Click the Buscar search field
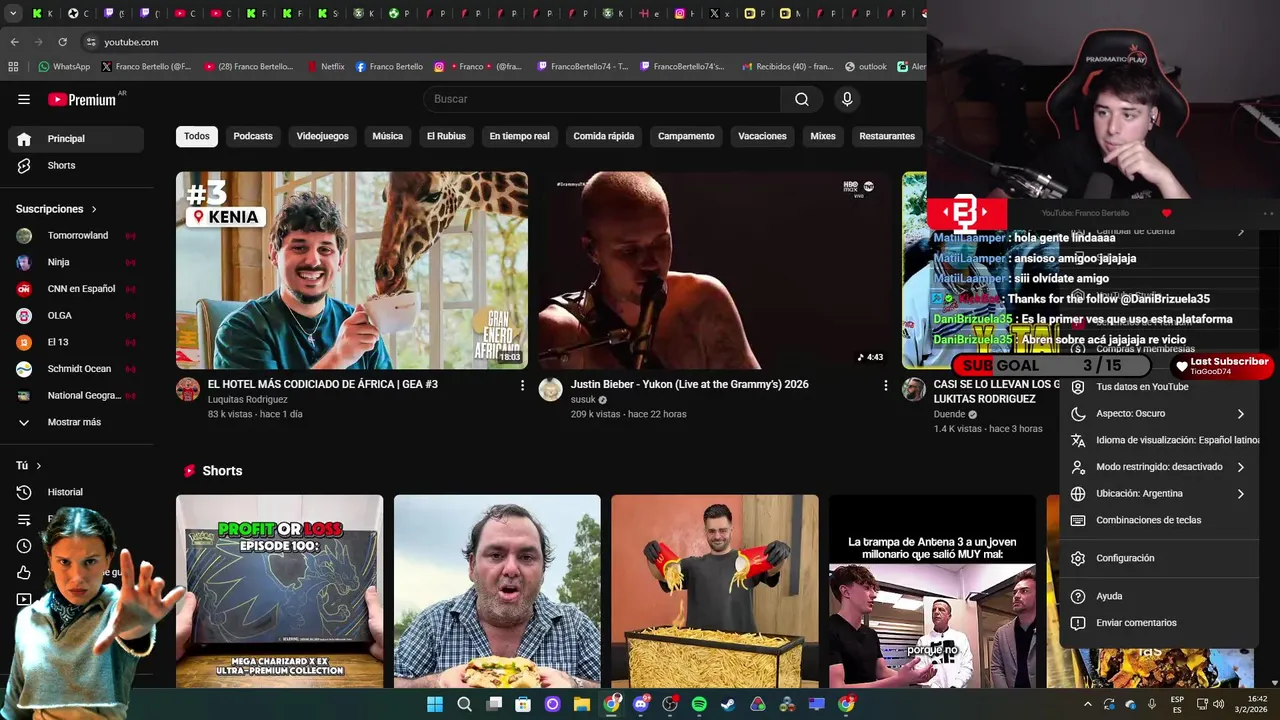This screenshot has width=1280, height=720. coord(602,99)
